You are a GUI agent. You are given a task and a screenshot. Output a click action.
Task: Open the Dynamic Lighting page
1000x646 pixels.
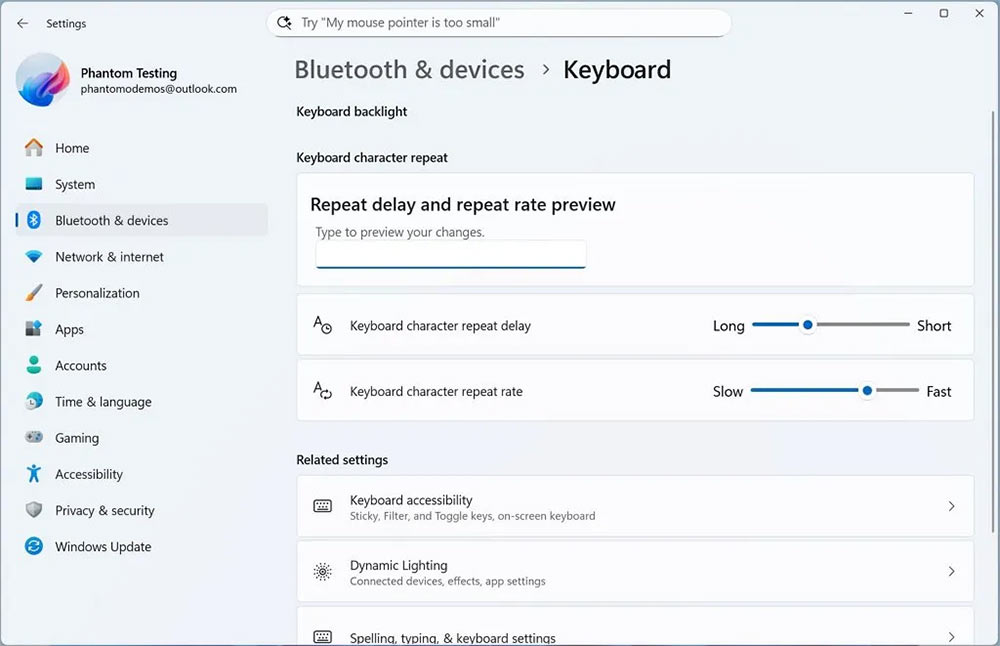click(x=635, y=571)
